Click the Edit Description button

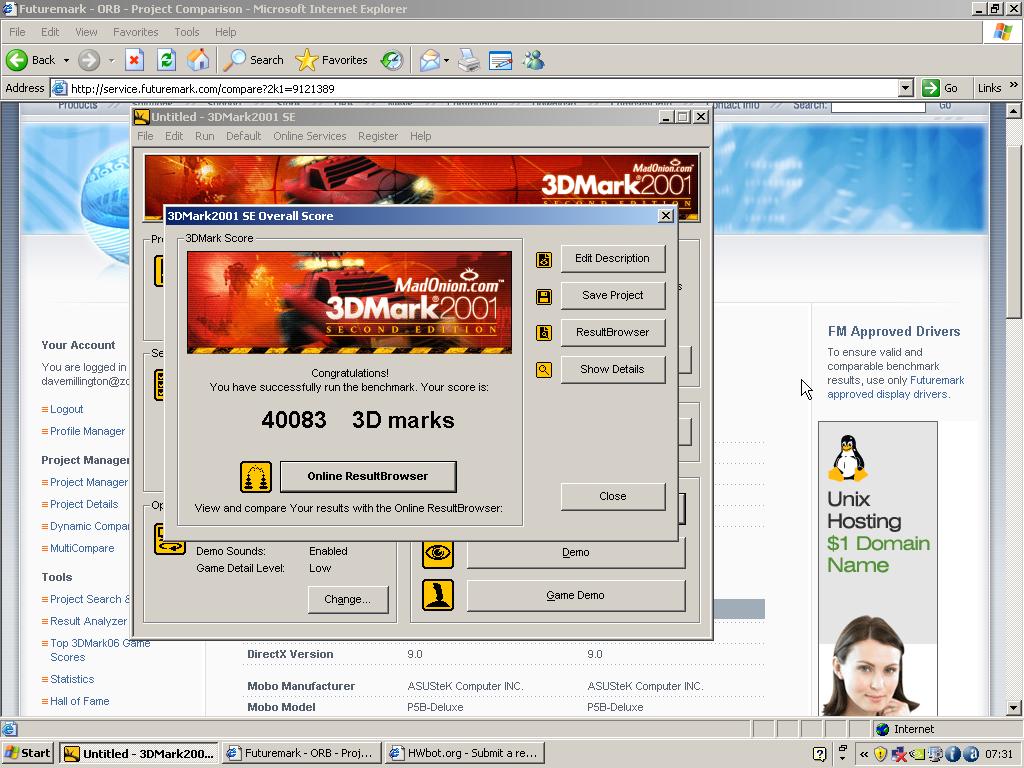tap(613, 259)
